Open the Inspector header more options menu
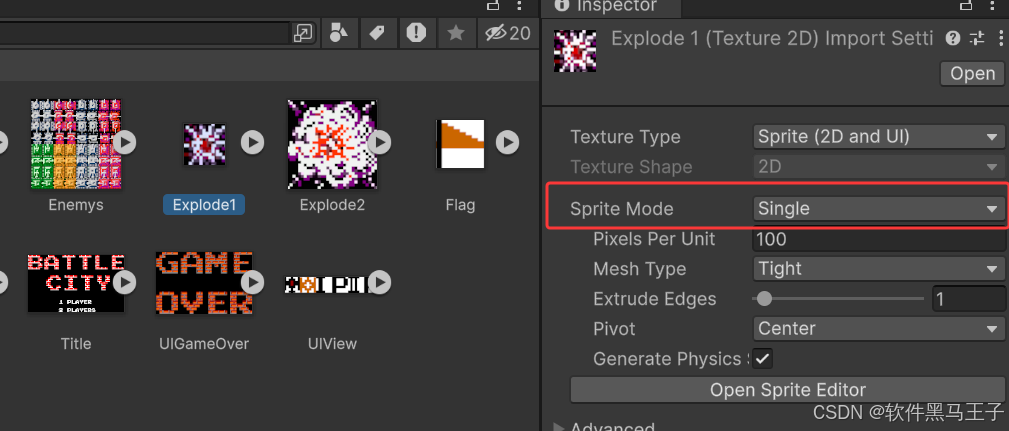Screen dimensions: 1009x431 (x=999, y=39)
